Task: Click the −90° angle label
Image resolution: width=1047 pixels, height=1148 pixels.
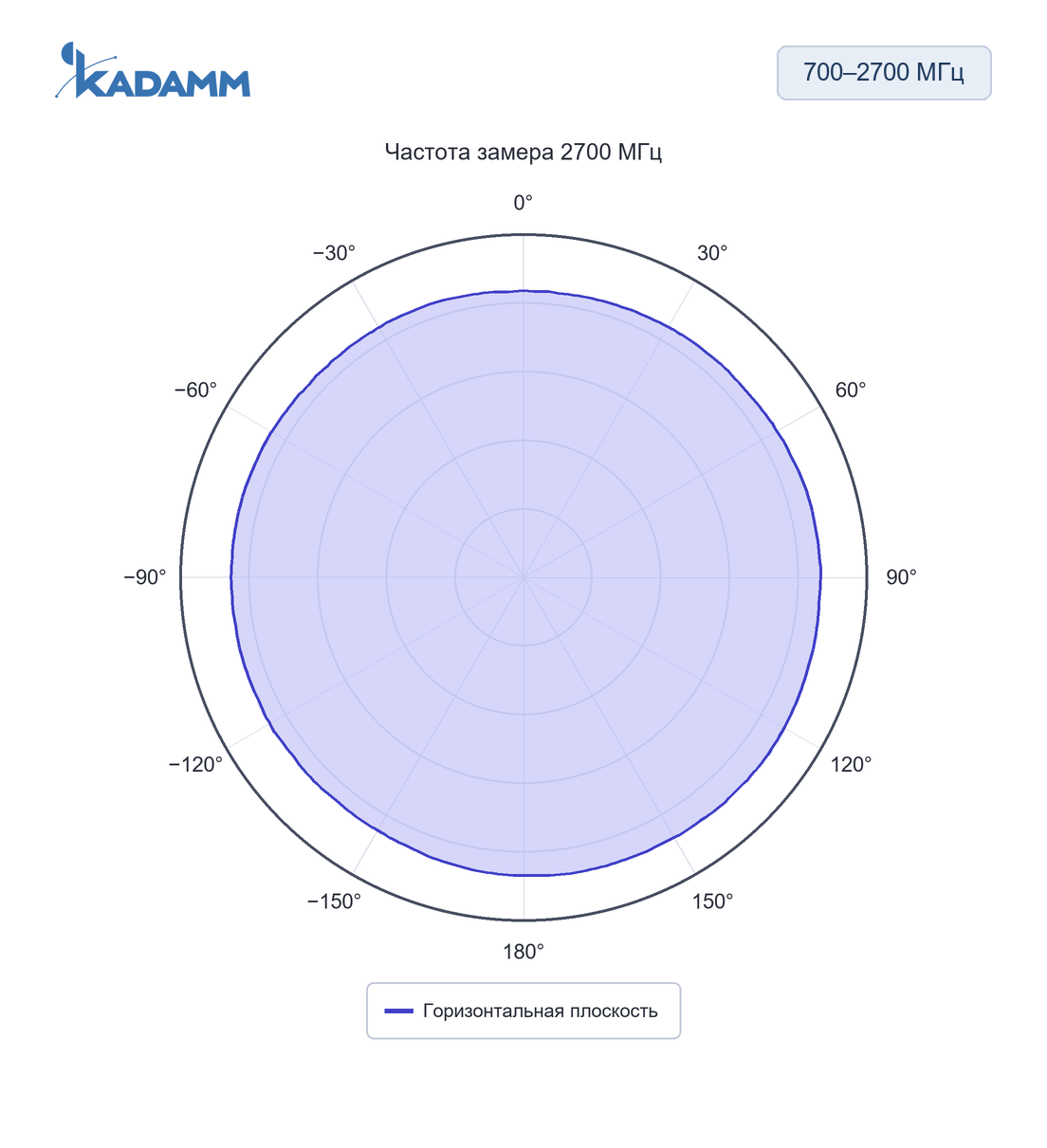Action: pyautogui.click(x=145, y=577)
